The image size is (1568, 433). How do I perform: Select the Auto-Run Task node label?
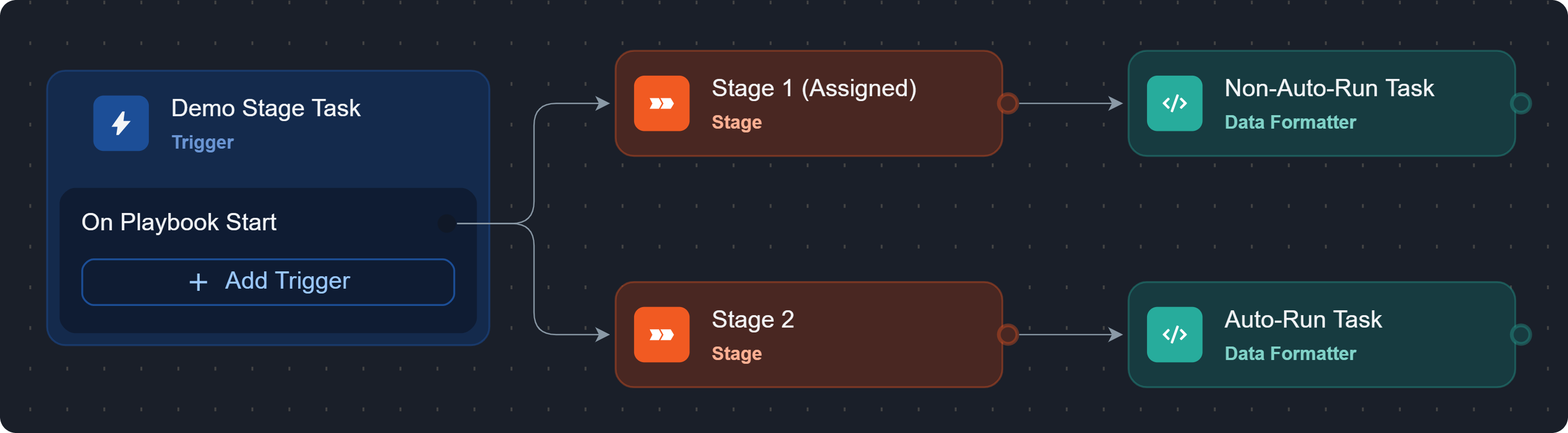(x=1303, y=320)
